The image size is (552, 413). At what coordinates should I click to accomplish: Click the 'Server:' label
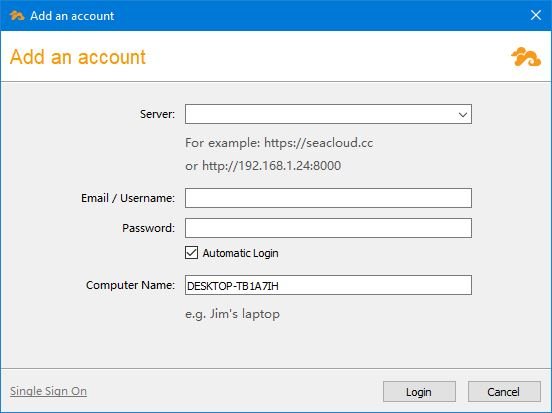tap(157, 114)
